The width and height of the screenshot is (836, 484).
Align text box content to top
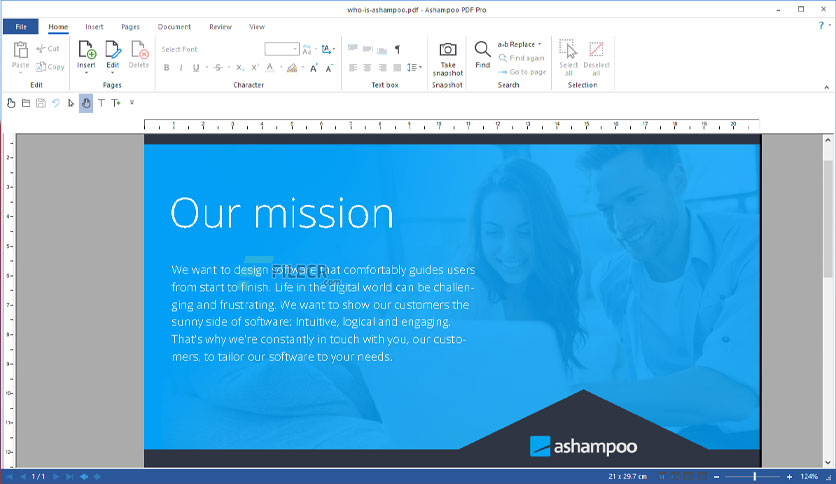coord(352,49)
